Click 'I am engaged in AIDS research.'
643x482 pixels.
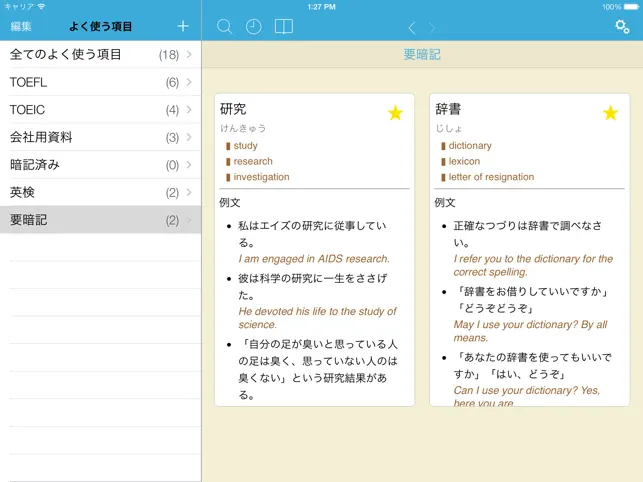point(314,259)
